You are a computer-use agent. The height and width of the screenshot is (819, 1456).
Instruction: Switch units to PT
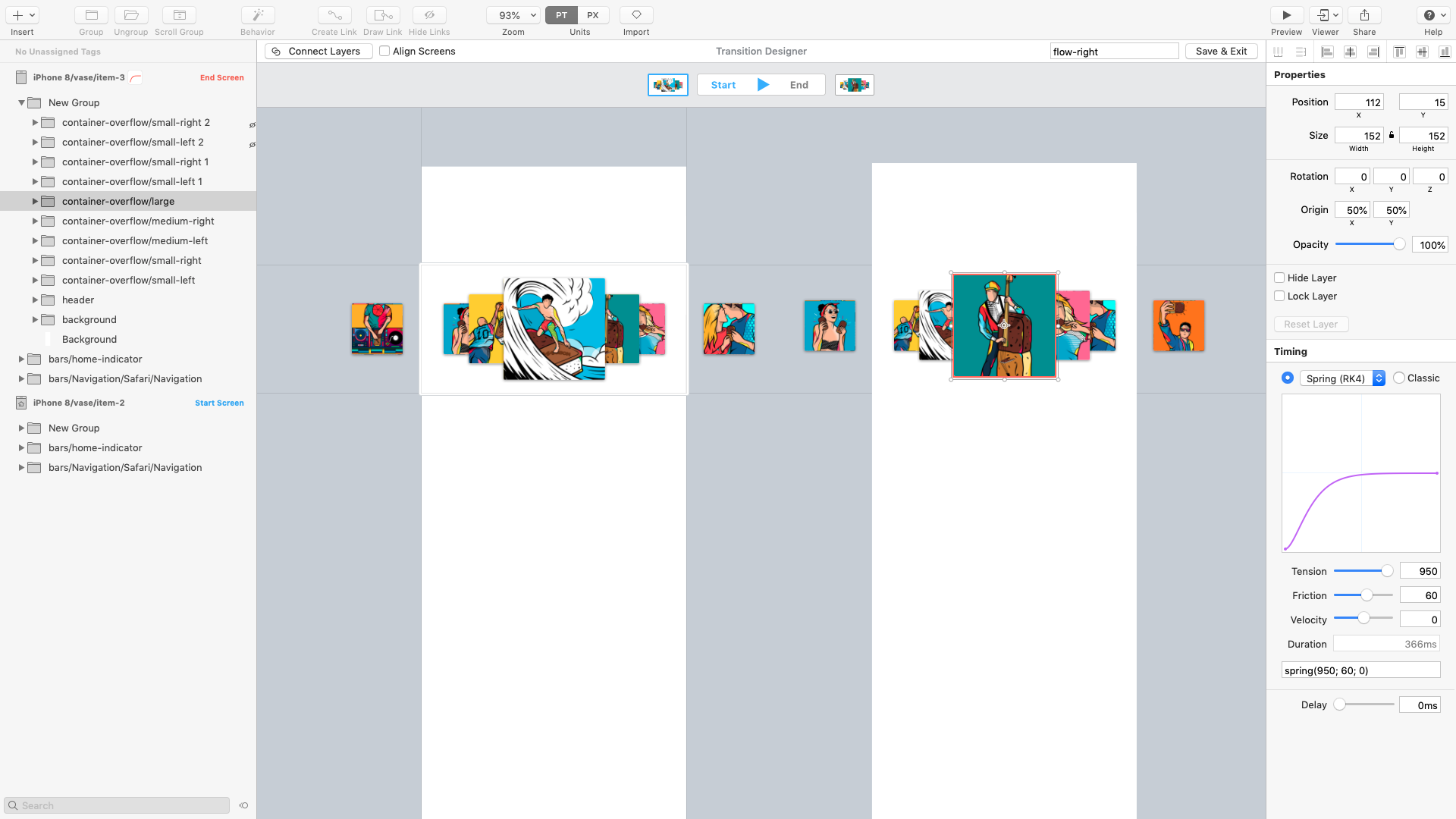pos(561,15)
